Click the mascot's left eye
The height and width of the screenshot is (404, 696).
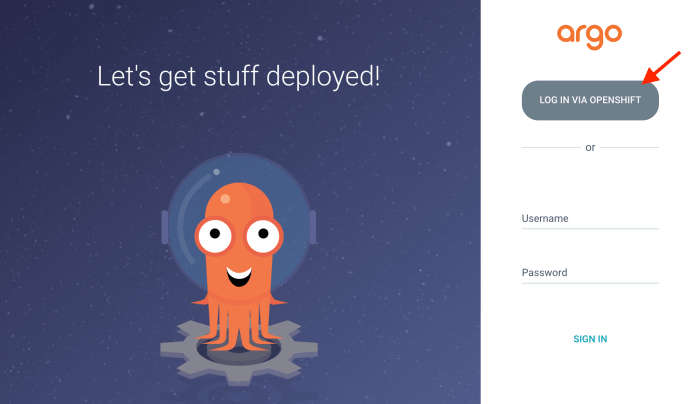214,237
